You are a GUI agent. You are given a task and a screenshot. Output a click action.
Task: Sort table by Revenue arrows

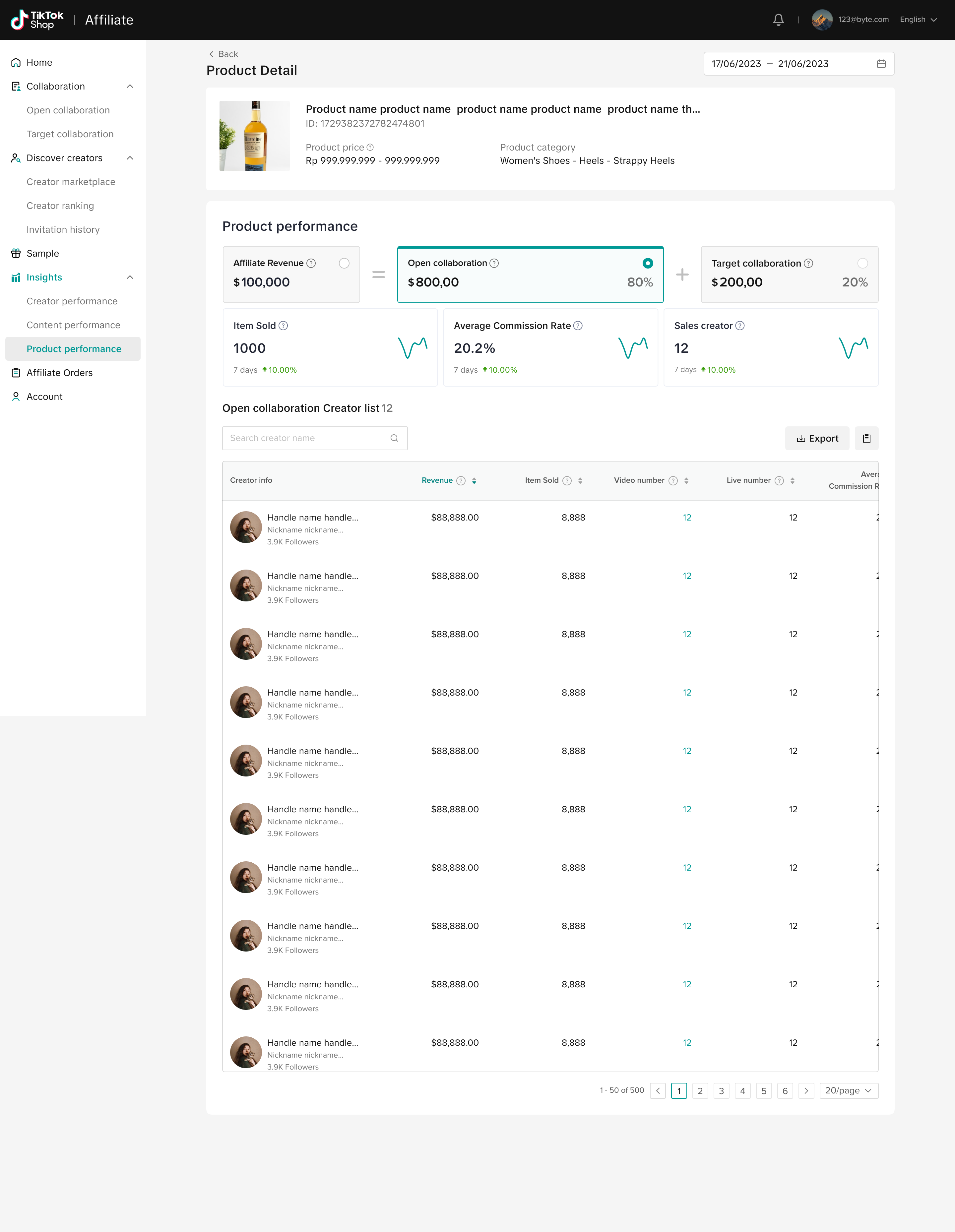point(475,481)
